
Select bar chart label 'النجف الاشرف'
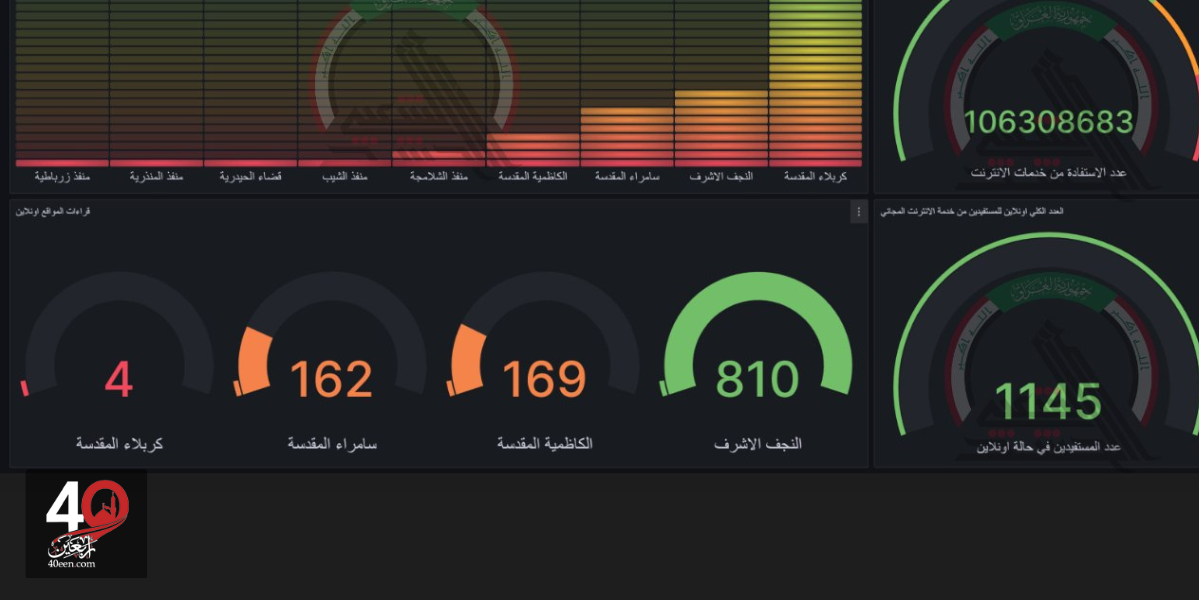721,177
